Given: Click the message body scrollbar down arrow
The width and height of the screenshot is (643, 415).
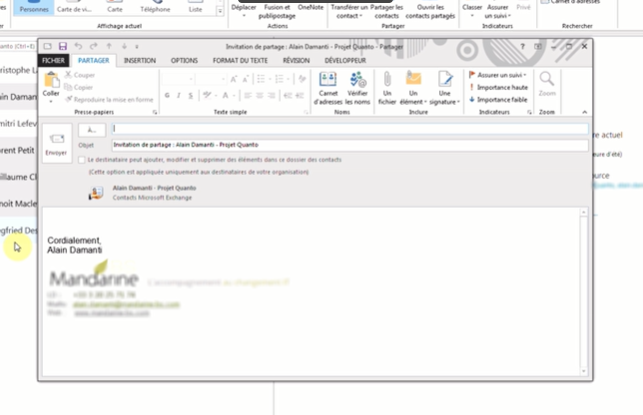Looking at the screenshot, I should tap(584, 372).
